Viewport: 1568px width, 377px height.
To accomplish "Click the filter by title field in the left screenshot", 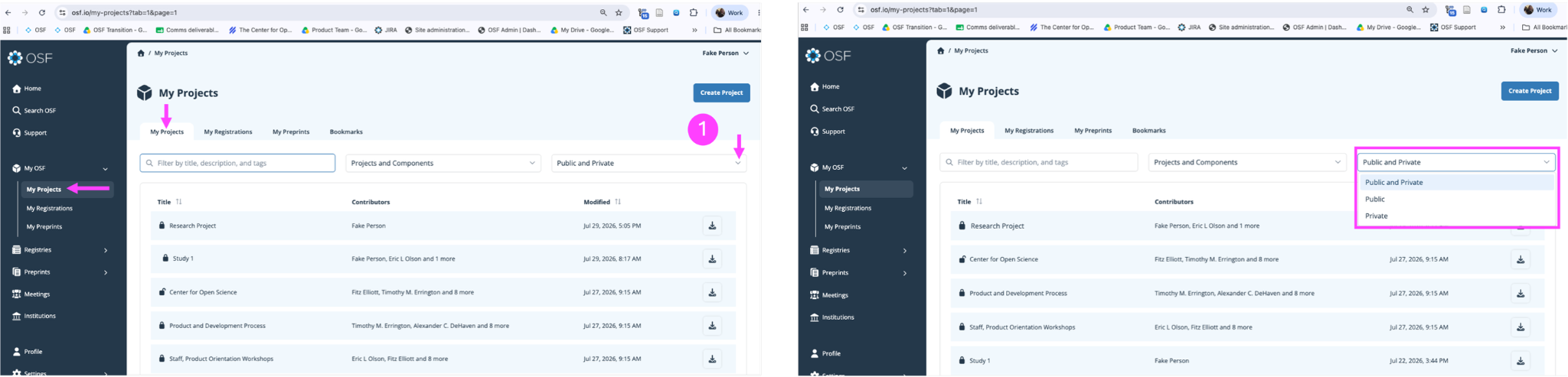I will tap(237, 163).
